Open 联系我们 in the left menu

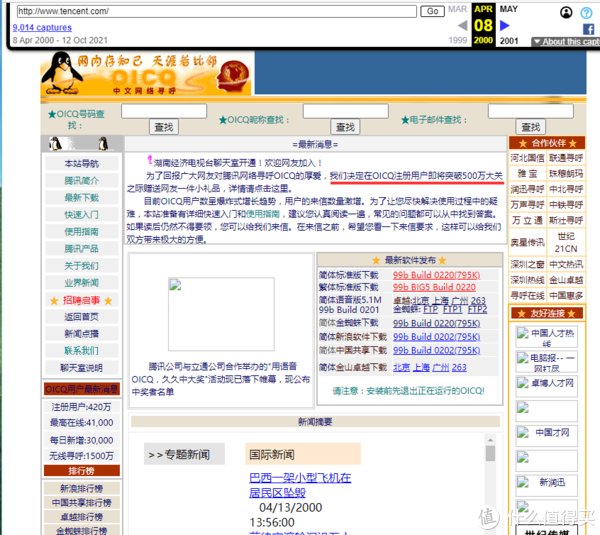click(82, 351)
